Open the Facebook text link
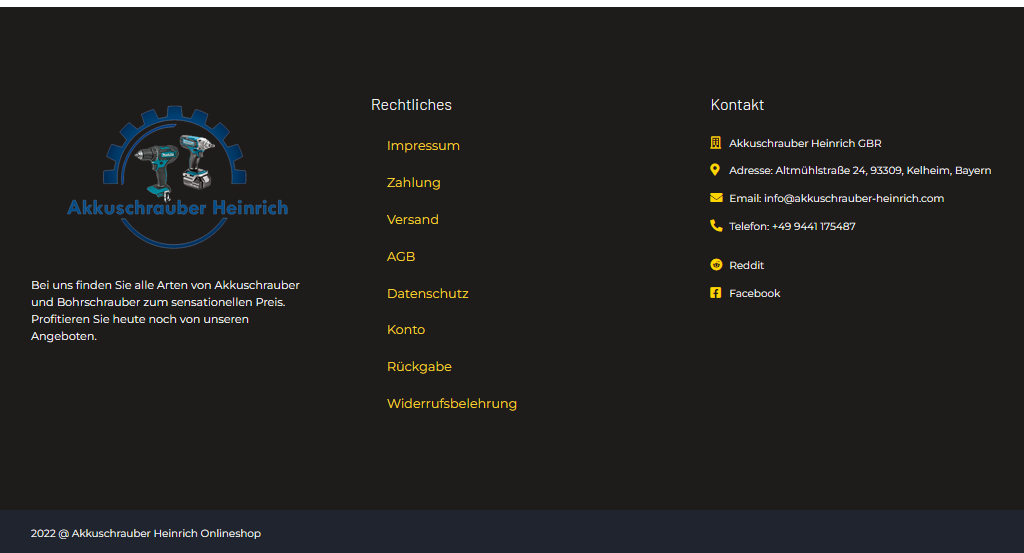The height and width of the screenshot is (553, 1024). (x=754, y=293)
